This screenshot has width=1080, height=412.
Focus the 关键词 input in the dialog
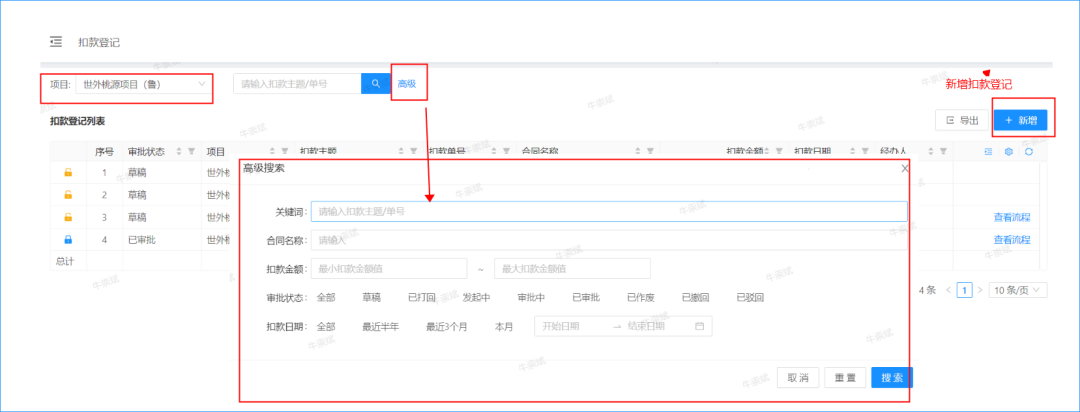609,211
